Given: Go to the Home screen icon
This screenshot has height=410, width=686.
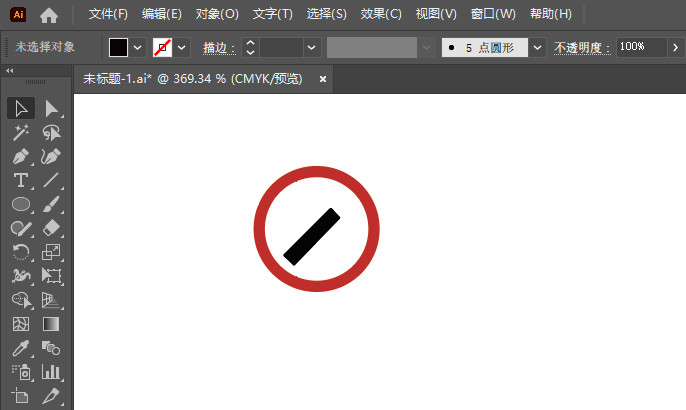Looking at the screenshot, I should point(49,15).
